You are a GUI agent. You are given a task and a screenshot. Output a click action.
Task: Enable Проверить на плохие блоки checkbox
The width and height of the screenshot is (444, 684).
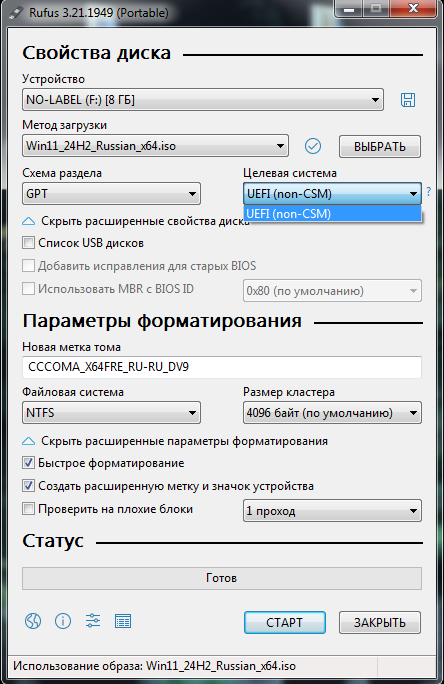(x=28, y=509)
